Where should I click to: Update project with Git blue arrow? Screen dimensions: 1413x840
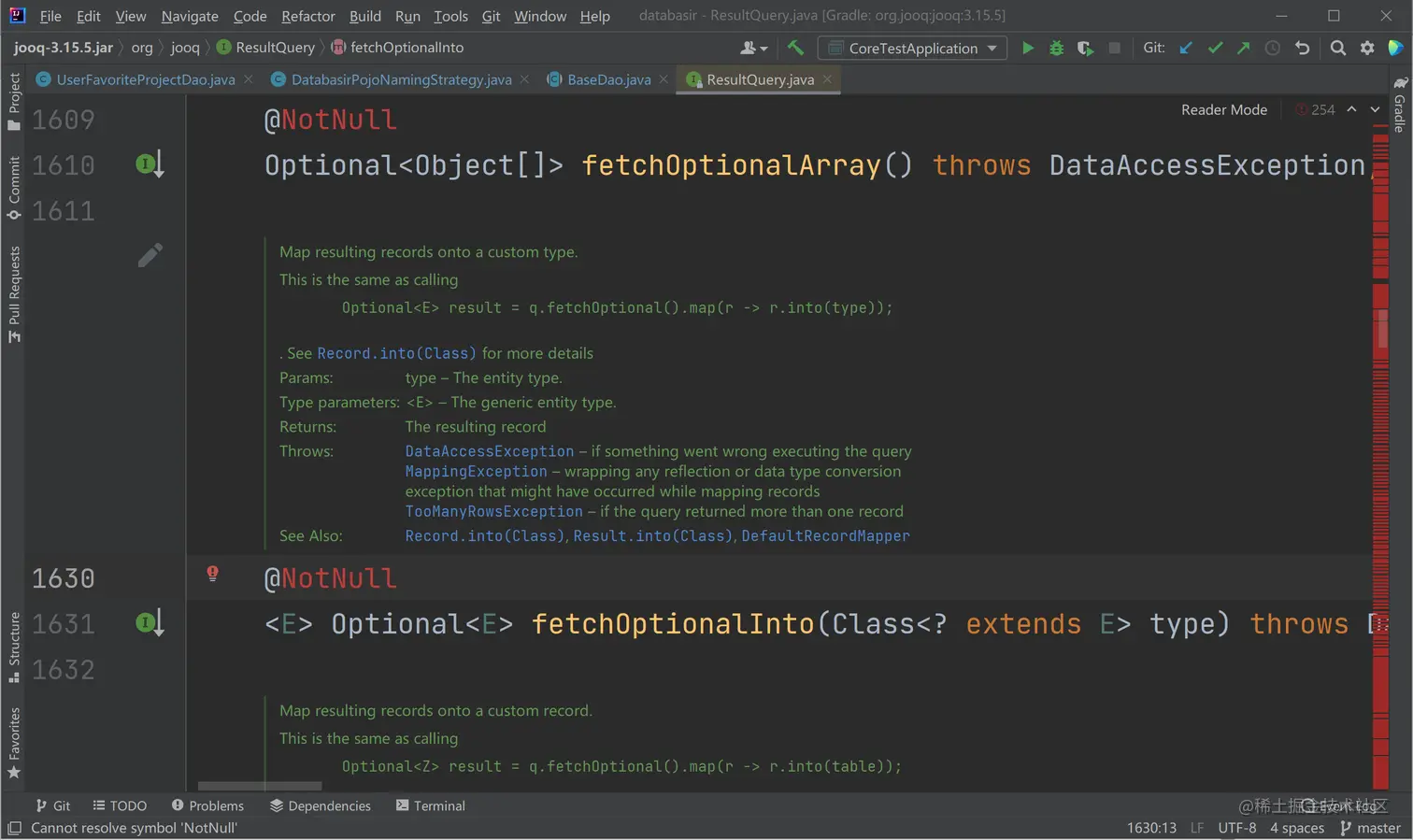[x=1186, y=48]
